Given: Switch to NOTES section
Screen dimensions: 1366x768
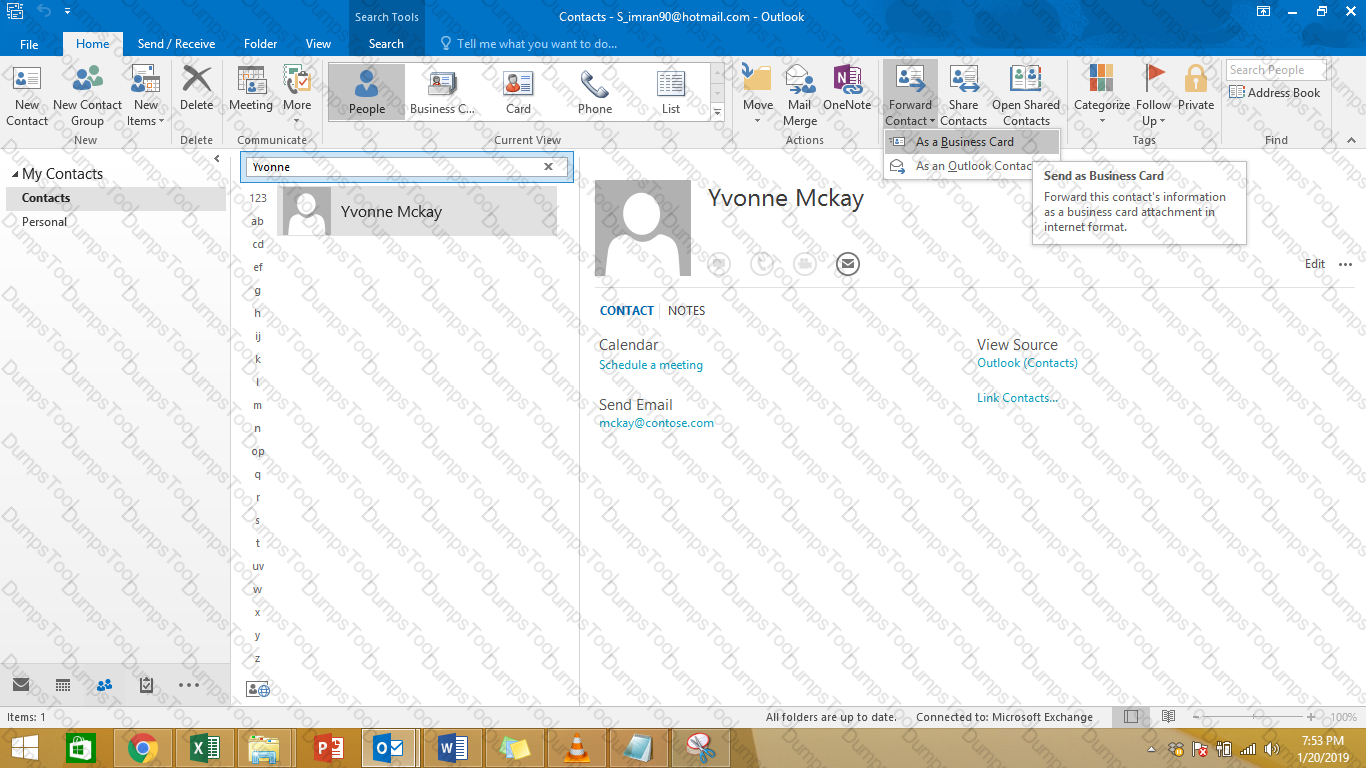Looking at the screenshot, I should (686, 311).
